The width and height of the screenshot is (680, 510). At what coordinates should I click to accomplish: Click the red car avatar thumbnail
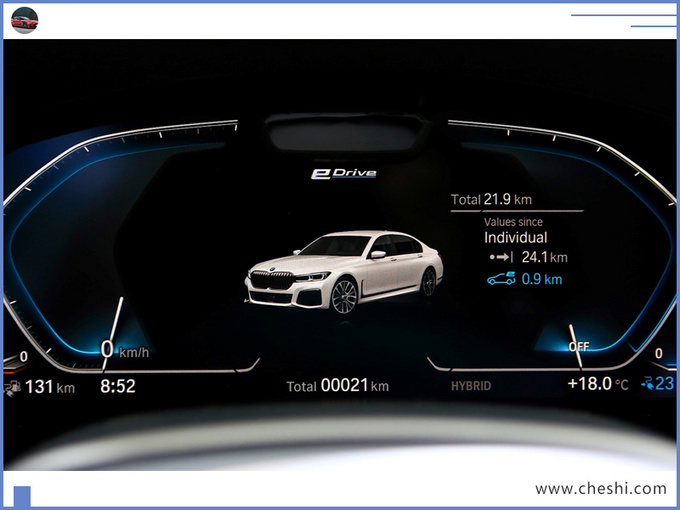point(24,19)
